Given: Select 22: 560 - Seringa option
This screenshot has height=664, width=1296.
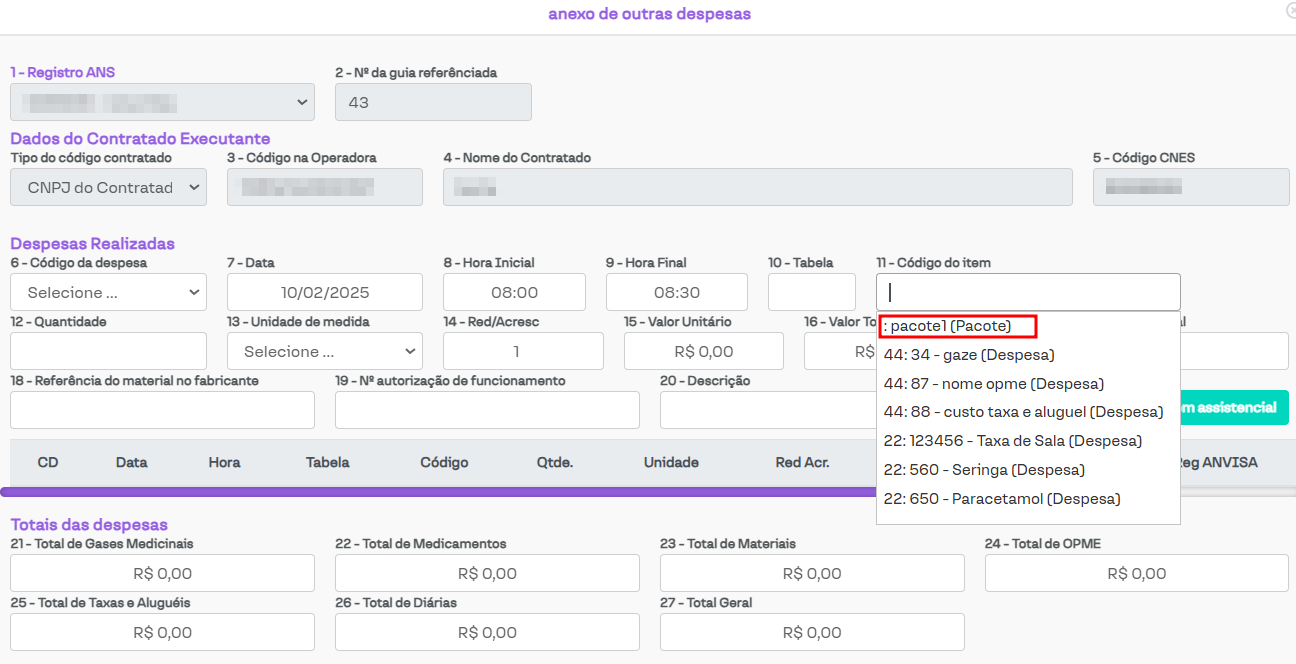Looking at the screenshot, I should [x=983, y=470].
